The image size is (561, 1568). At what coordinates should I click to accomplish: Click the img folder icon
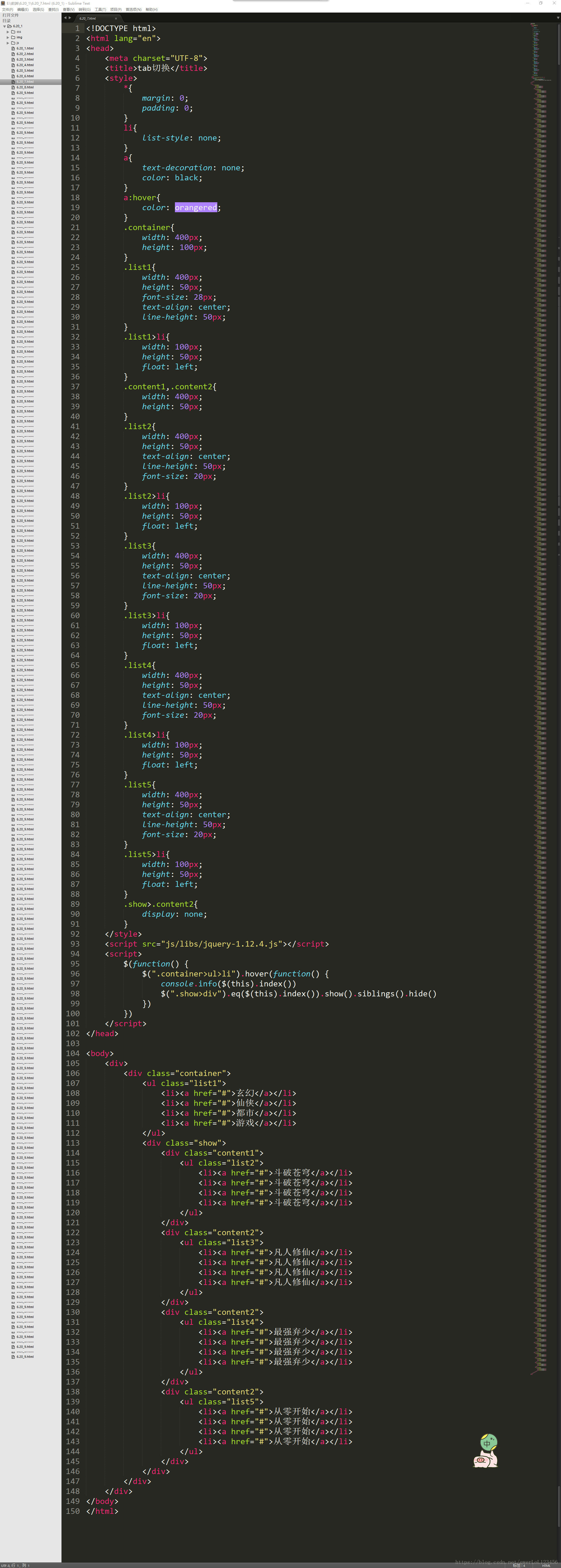click(x=13, y=37)
